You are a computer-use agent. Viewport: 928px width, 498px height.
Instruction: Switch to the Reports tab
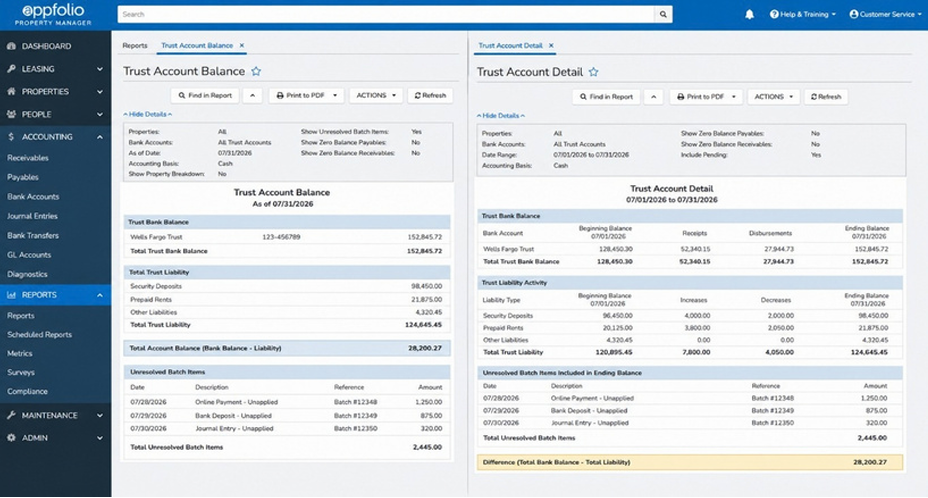(135, 46)
